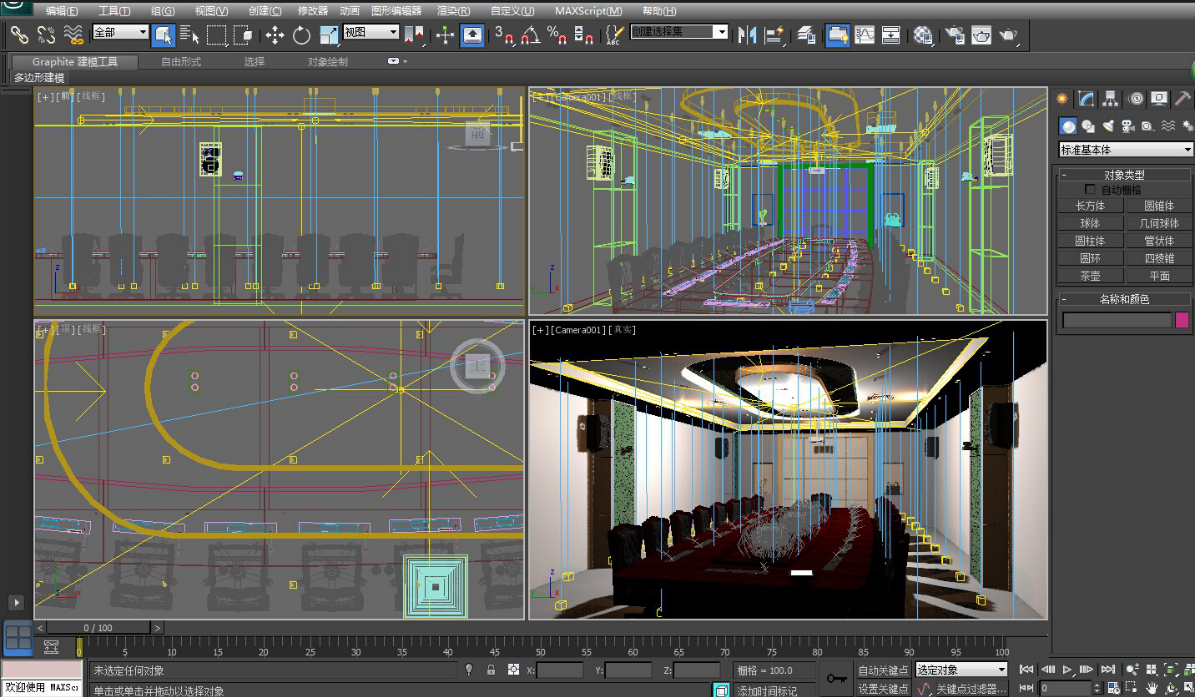Open the Schematic View
The image size is (1195, 697).
point(891,34)
